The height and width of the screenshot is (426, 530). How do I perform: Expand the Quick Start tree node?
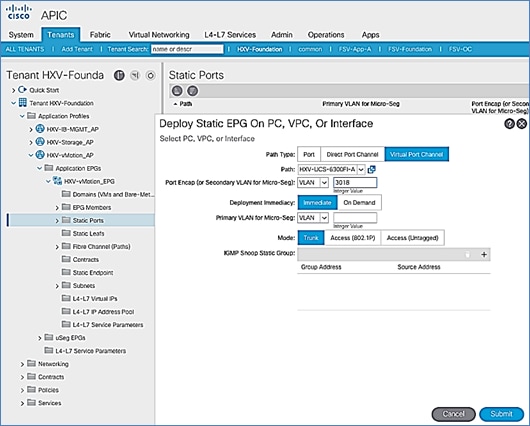point(14,90)
